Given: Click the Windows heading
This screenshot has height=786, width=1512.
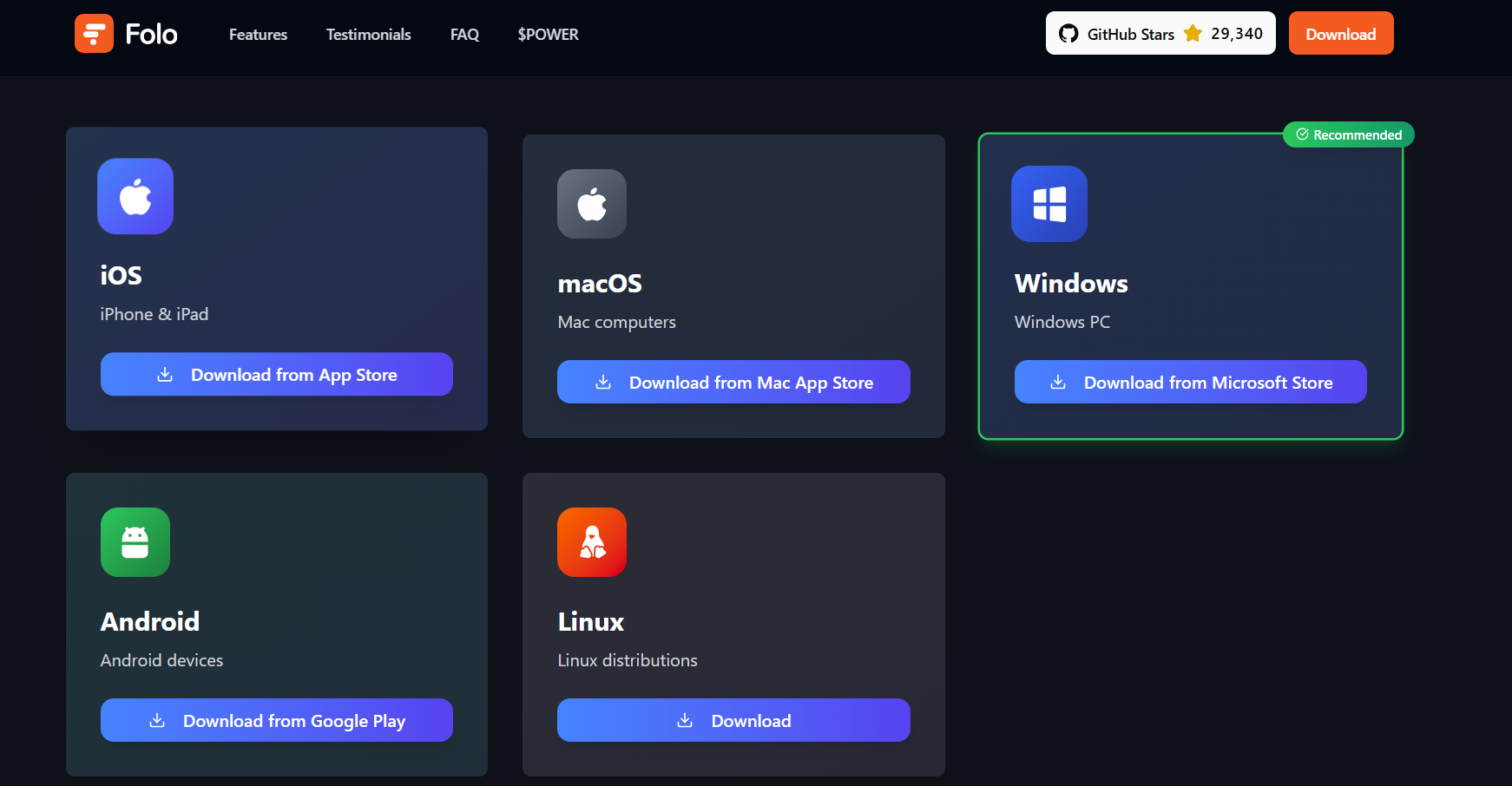Looking at the screenshot, I should pos(1071,284).
